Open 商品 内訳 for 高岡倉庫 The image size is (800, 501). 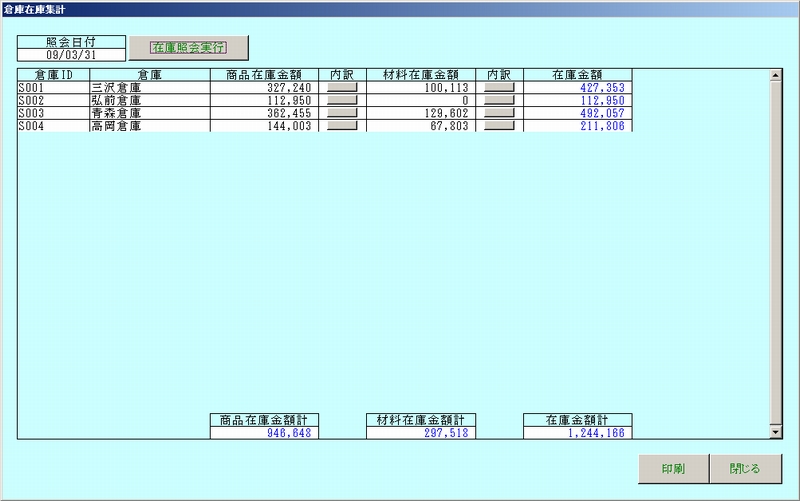[342, 127]
